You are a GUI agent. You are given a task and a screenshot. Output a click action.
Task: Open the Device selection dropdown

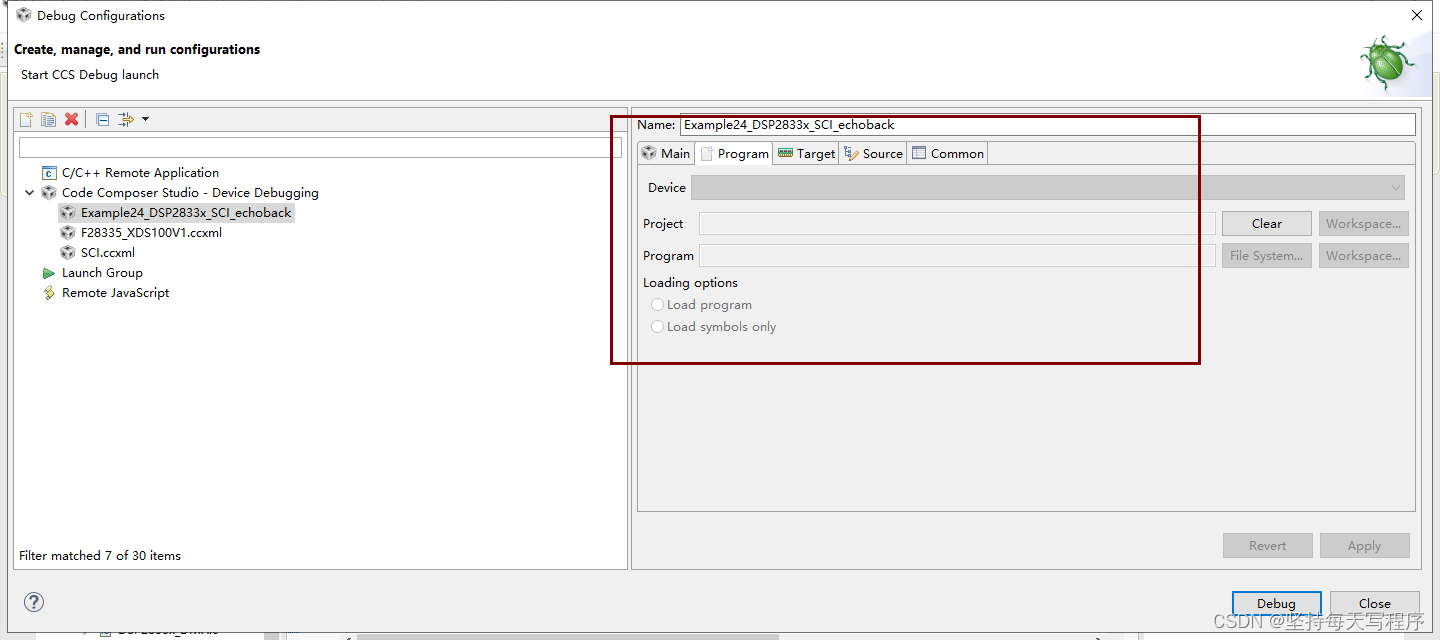pos(1397,187)
